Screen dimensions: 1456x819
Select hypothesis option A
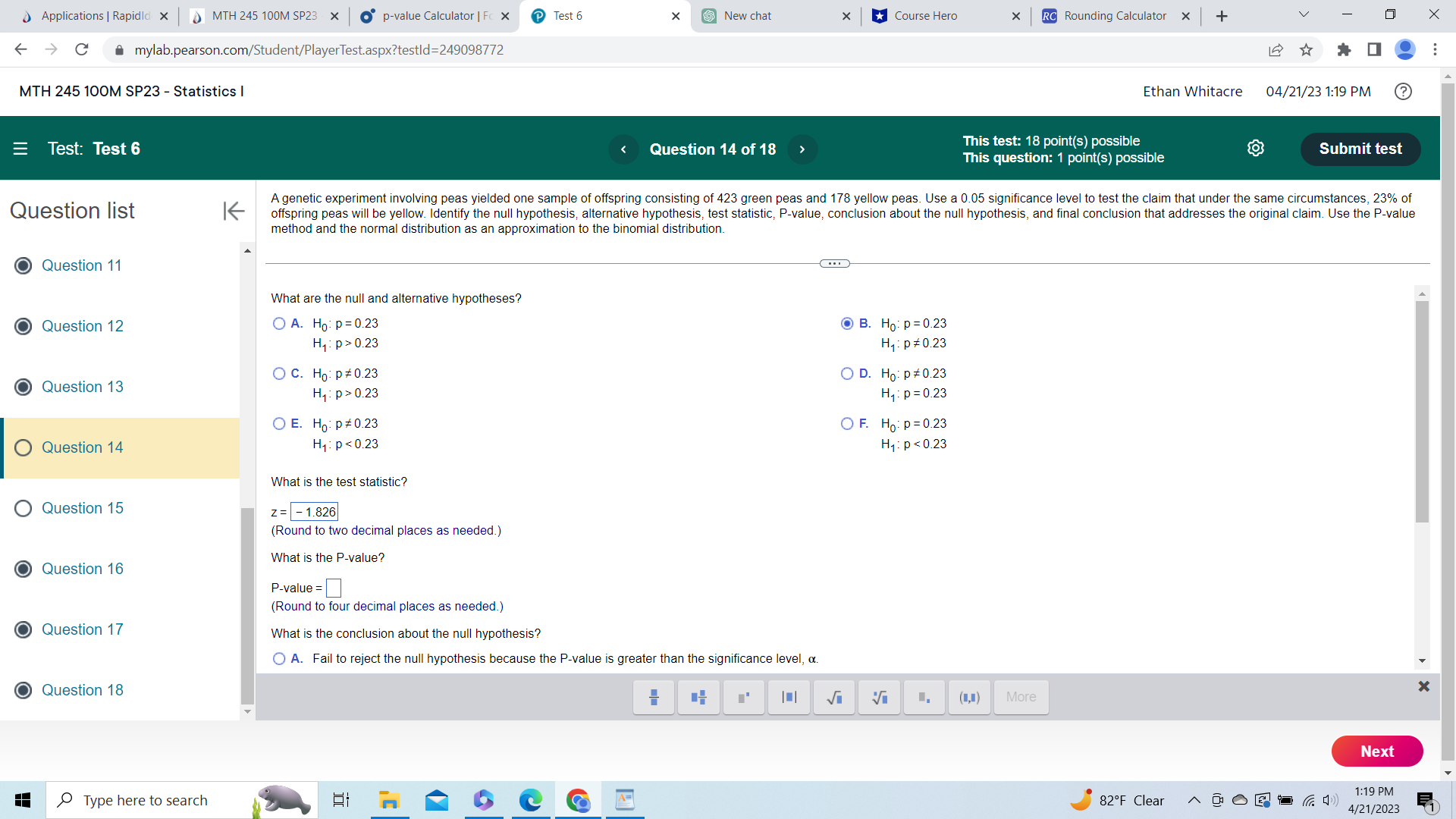(x=279, y=324)
